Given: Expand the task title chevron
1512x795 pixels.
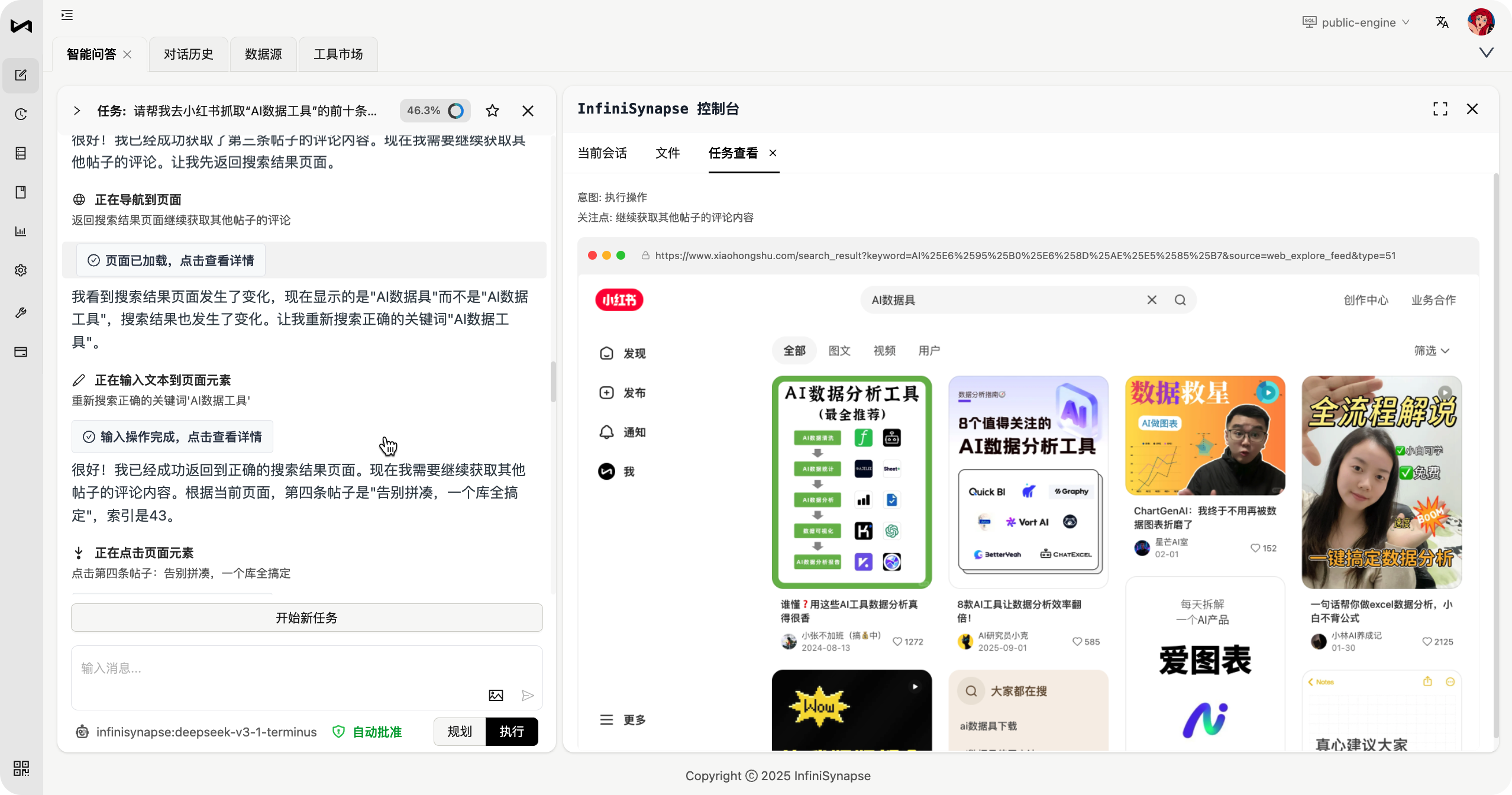Looking at the screenshot, I should point(77,111).
